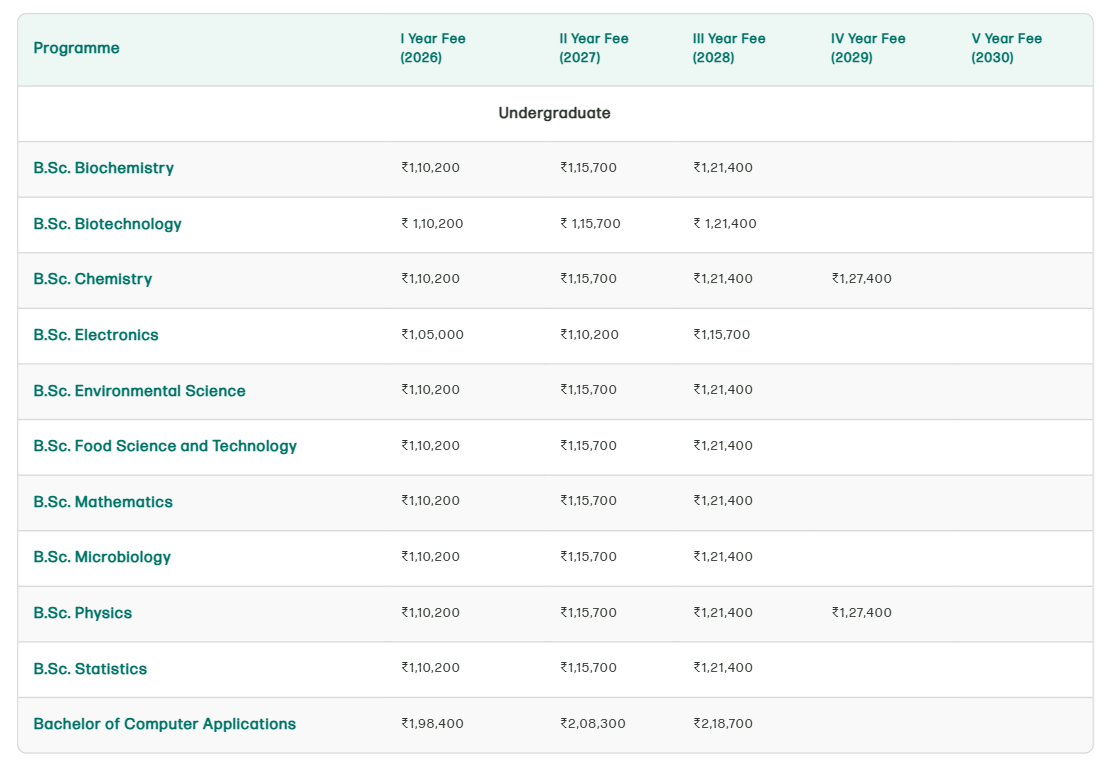Open the B.Sc. Food Science and Technology link

[x=164, y=446]
